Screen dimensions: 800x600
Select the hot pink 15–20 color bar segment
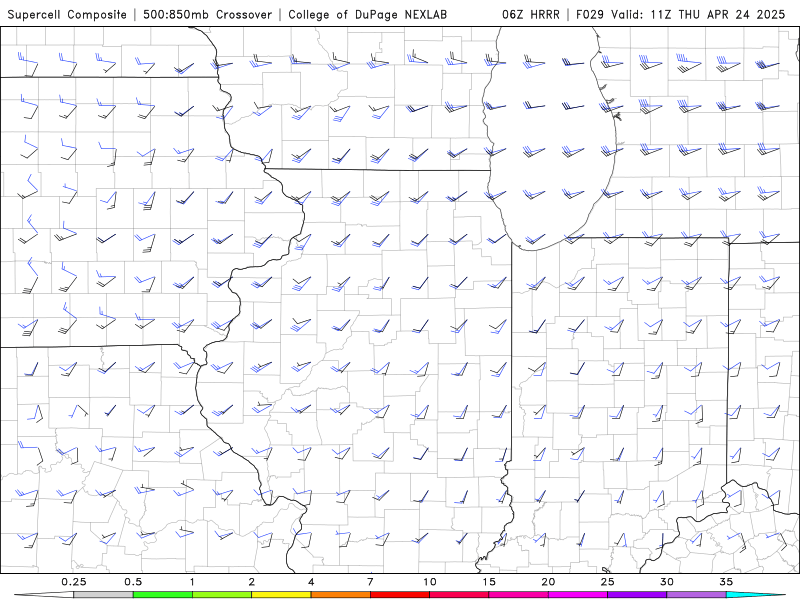(518, 595)
